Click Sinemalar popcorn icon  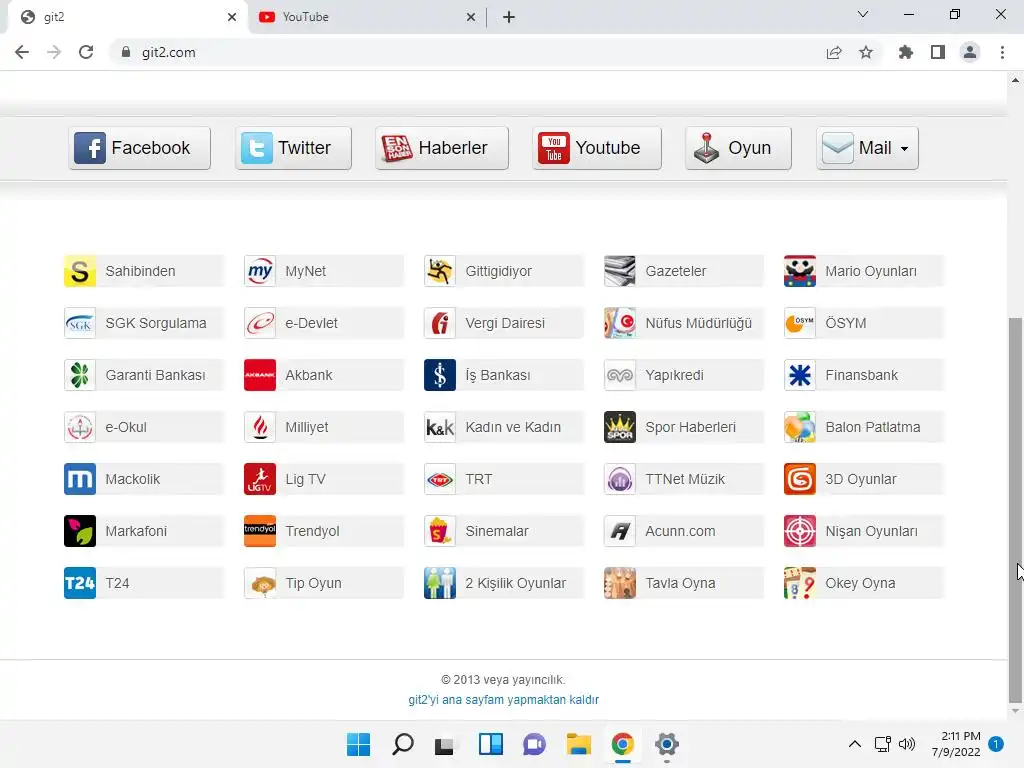[x=440, y=531]
